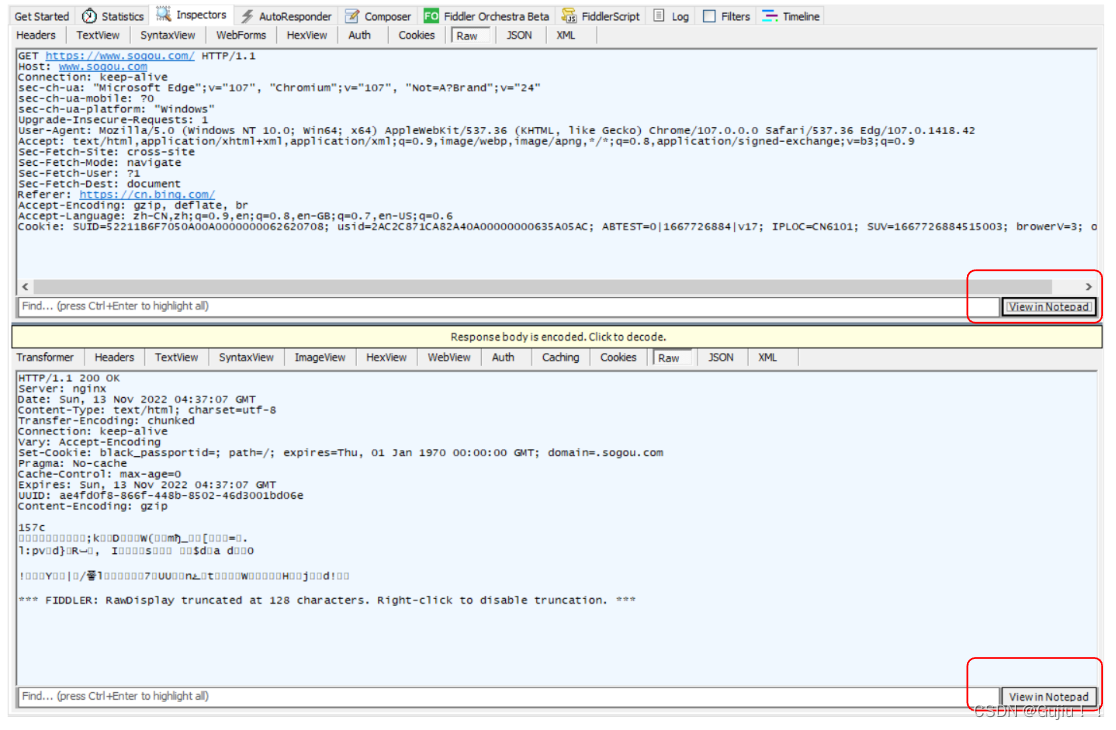Toggle the Filters checkbox
Image resolution: width=1116 pixels, height=730 pixels.
pos(709,16)
